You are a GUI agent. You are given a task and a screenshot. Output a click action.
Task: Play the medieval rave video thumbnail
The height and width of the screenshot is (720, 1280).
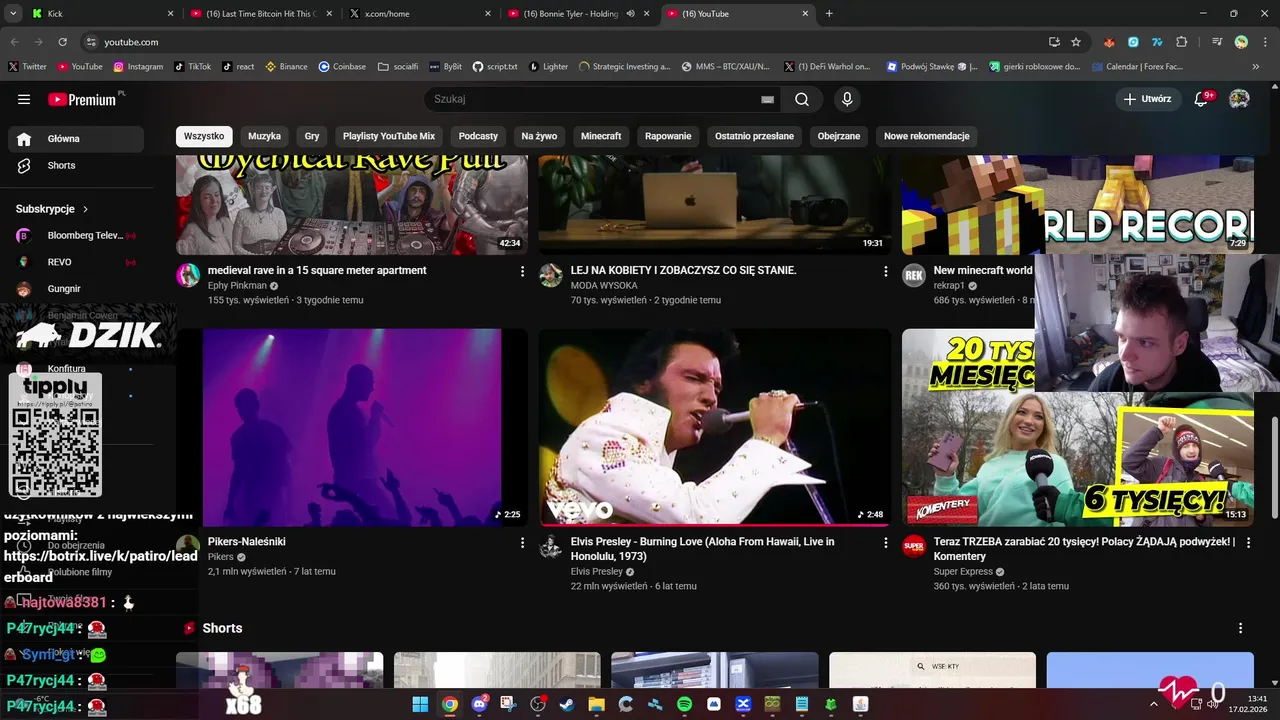pos(352,205)
